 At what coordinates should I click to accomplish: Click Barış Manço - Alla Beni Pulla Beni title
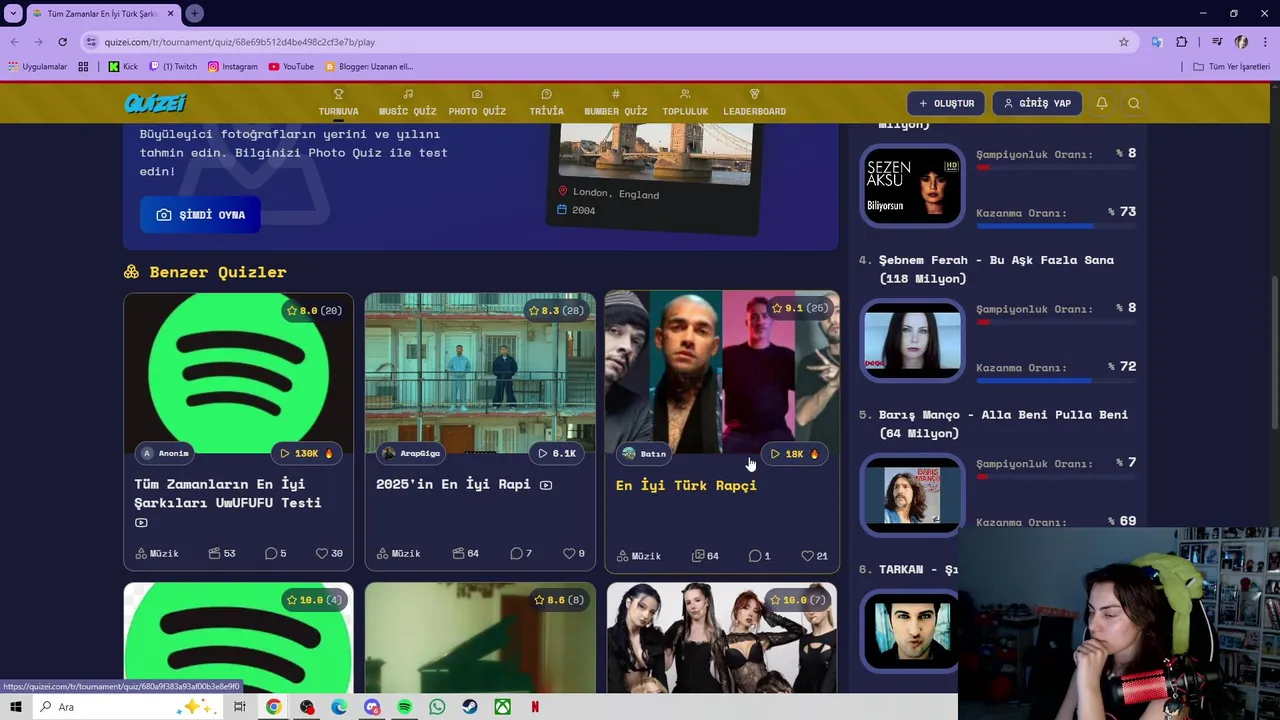1003,424
